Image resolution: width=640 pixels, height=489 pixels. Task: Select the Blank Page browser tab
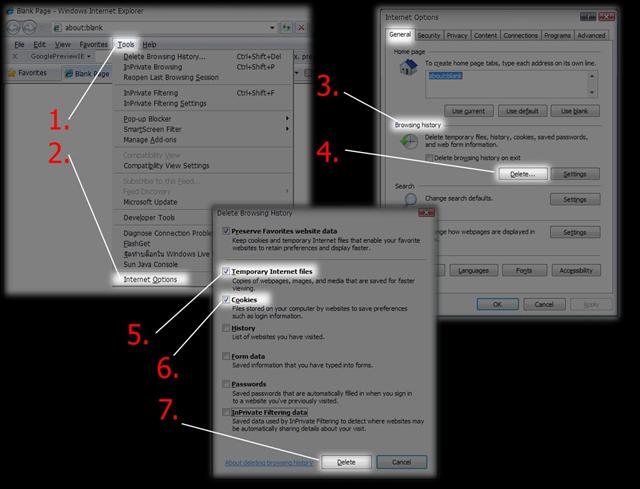point(87,74)
